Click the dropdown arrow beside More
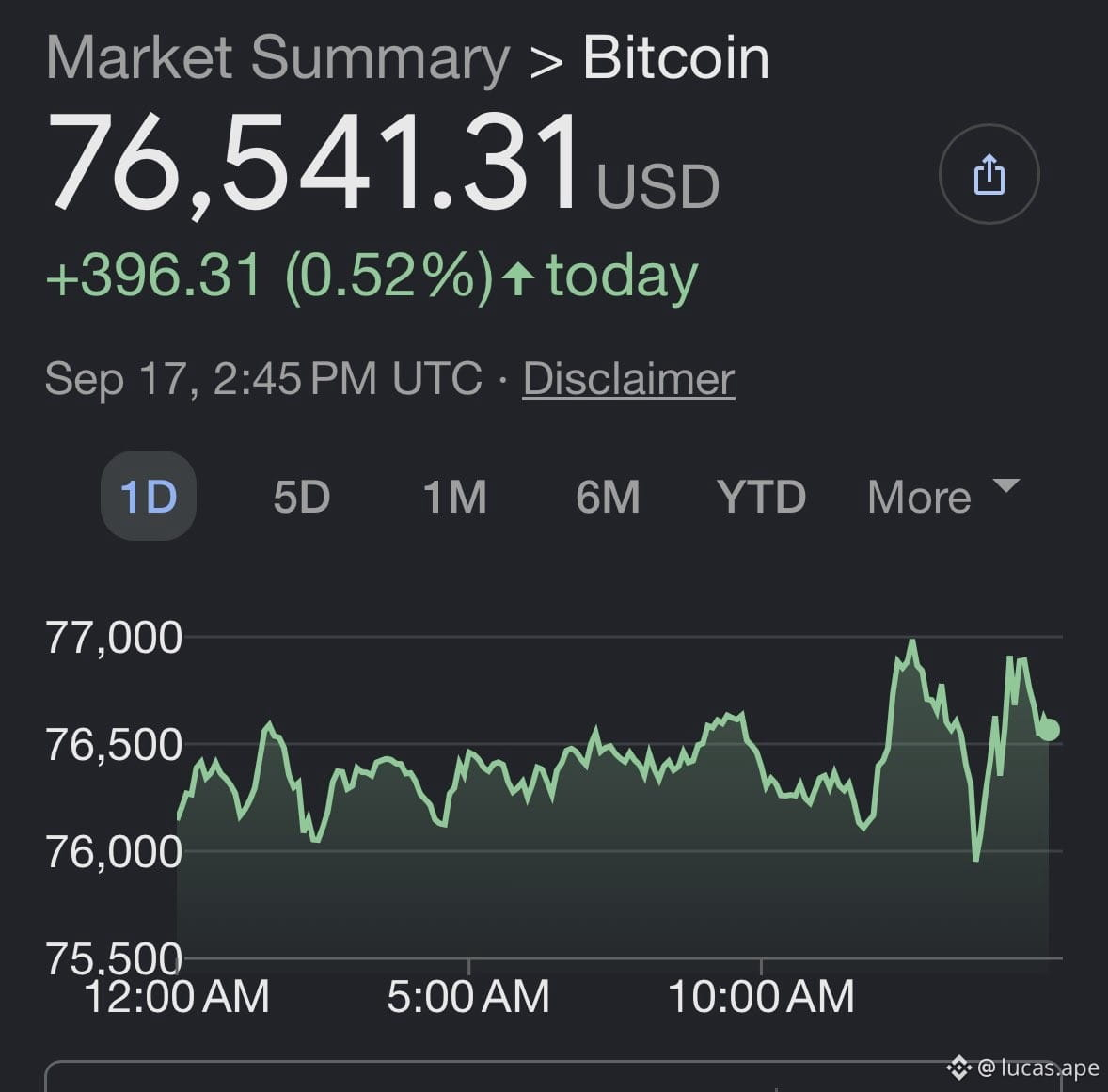This screenshot has height=1092, width=1108. (x=1005, y=484)
